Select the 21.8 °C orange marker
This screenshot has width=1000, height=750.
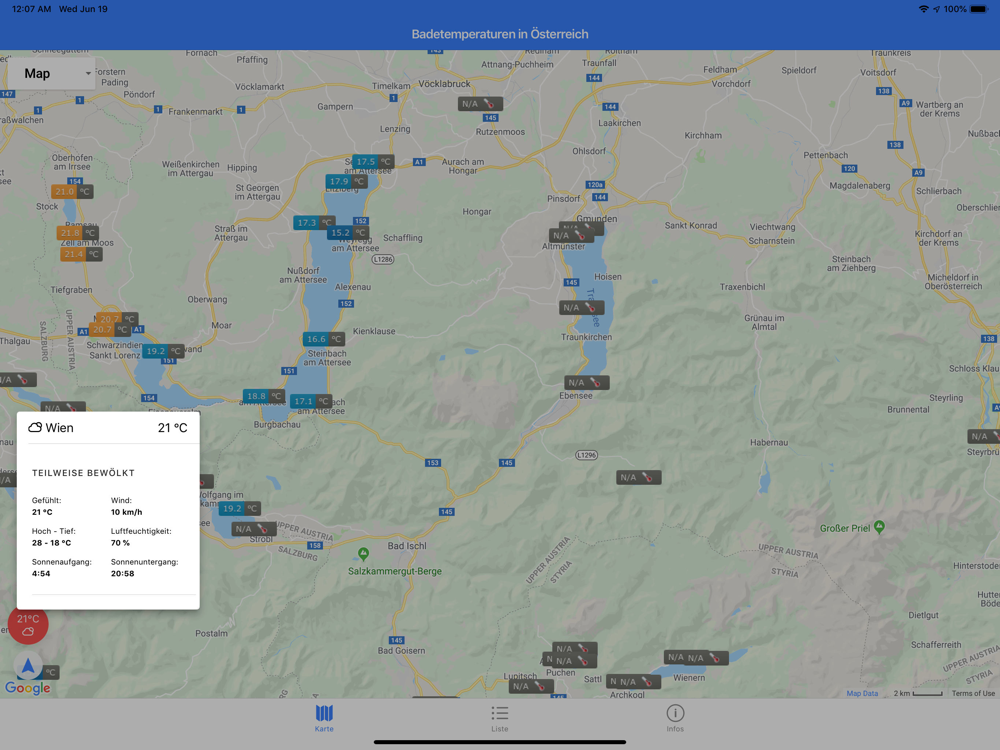(78, 233)
